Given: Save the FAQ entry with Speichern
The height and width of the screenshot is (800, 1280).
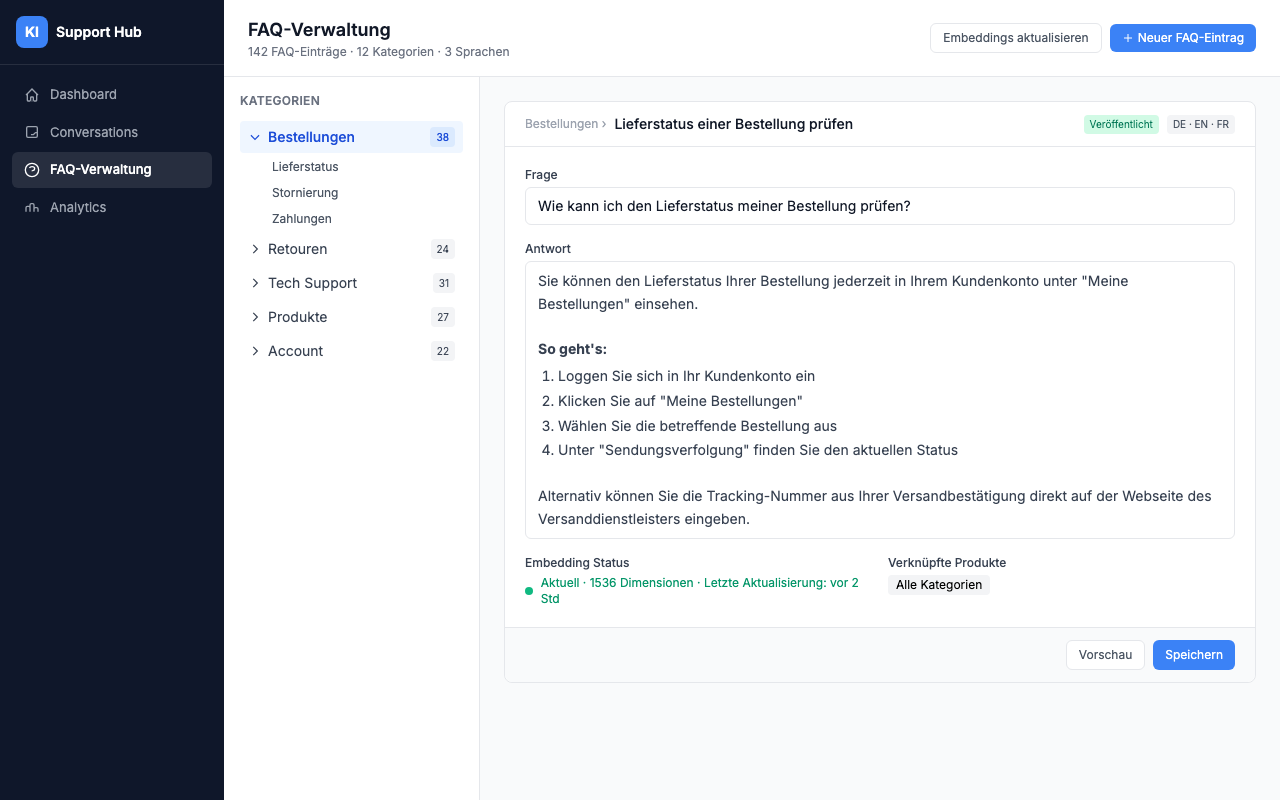Looking at the screenshot, I should pos(1193,655).
